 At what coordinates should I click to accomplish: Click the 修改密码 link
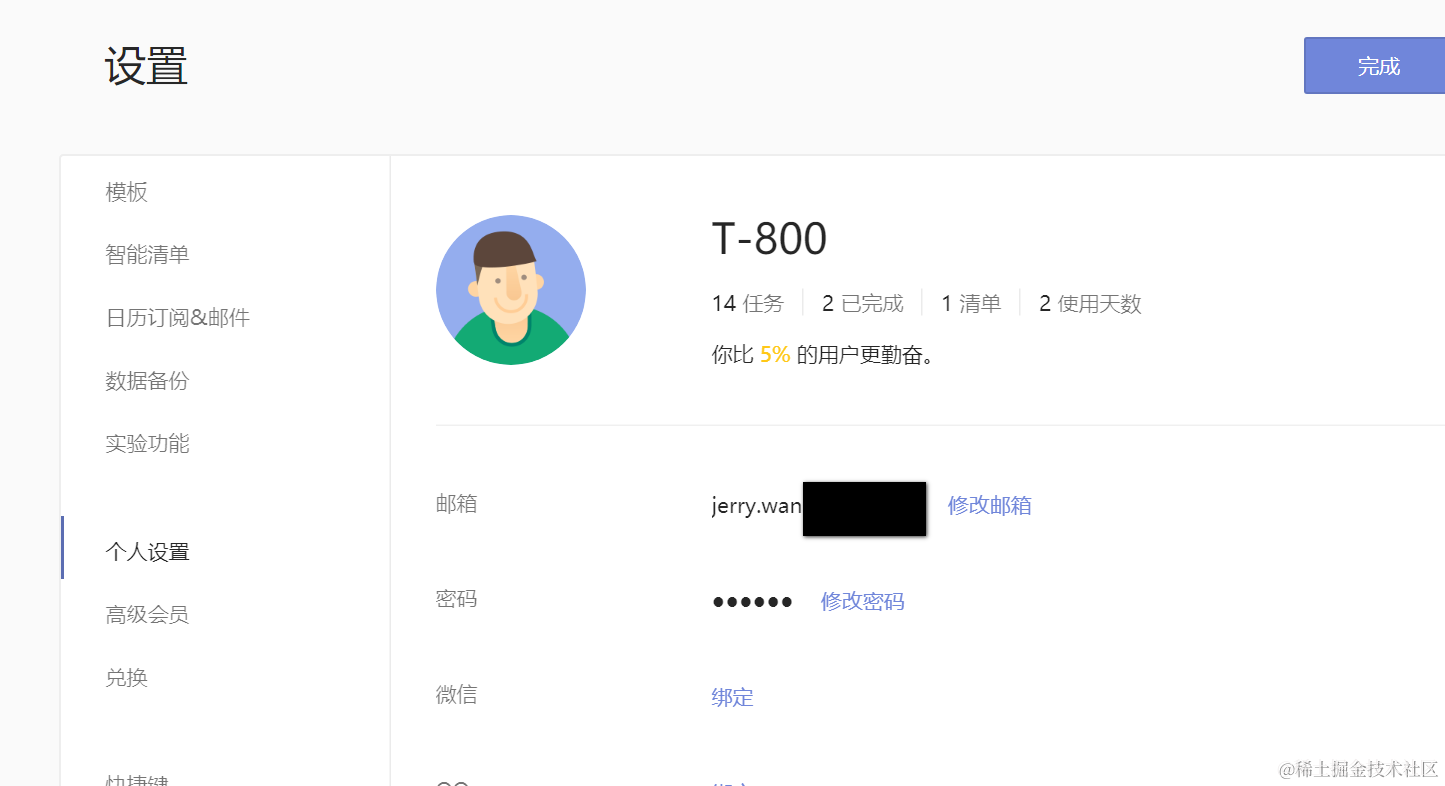click(863, 601)
